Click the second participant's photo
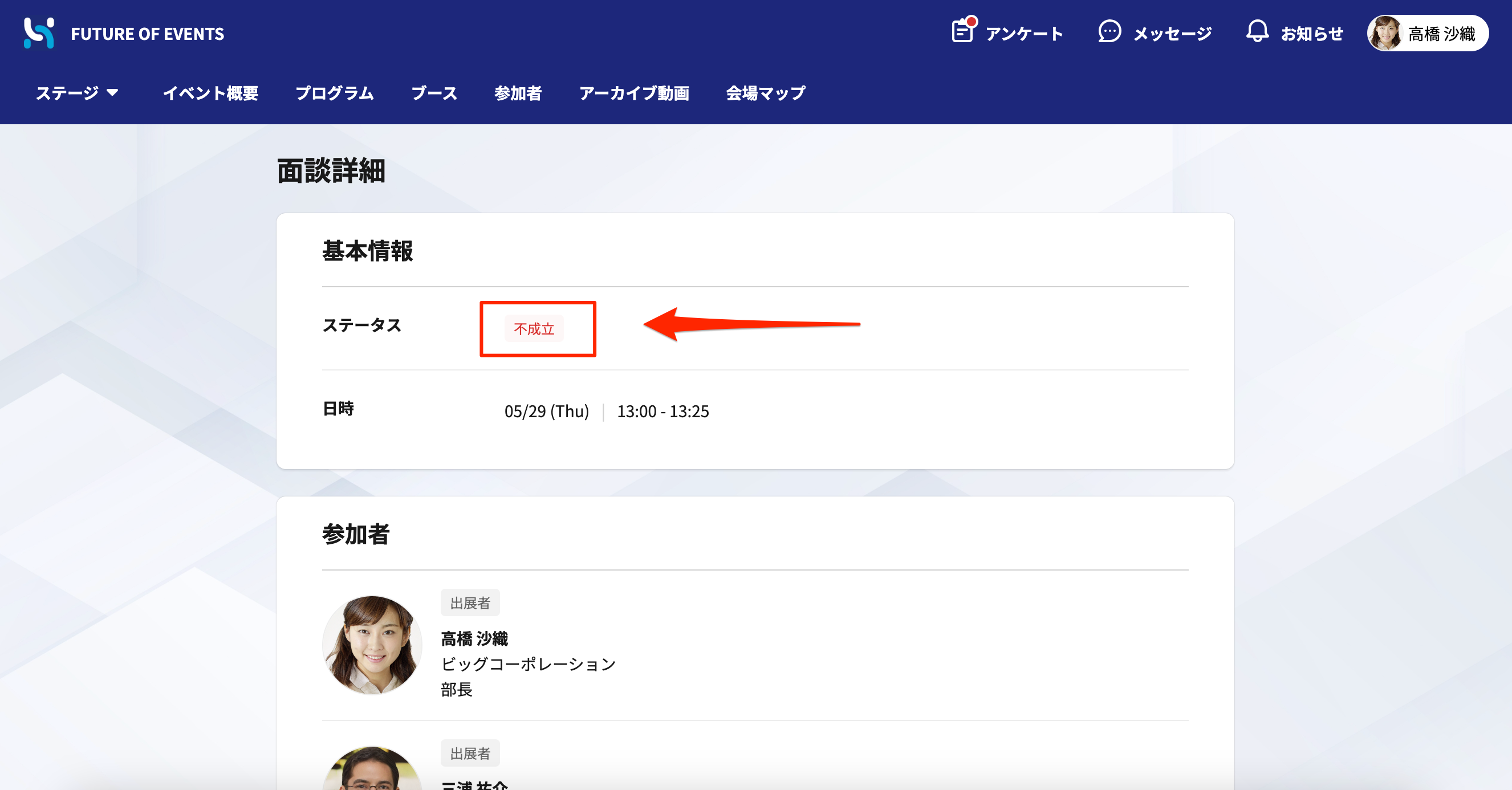 point(372,768)
